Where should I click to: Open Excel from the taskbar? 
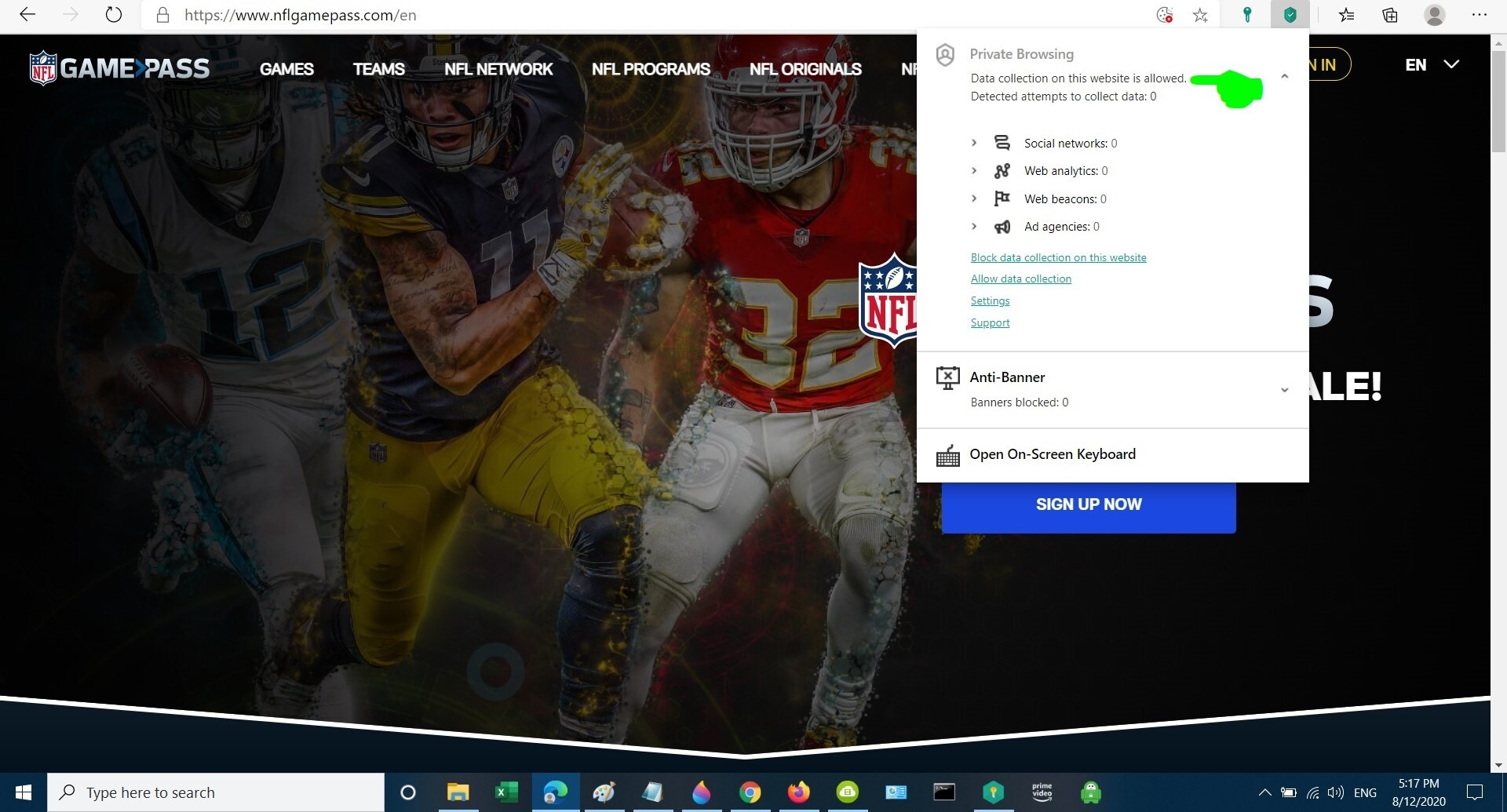click(505, 792)
